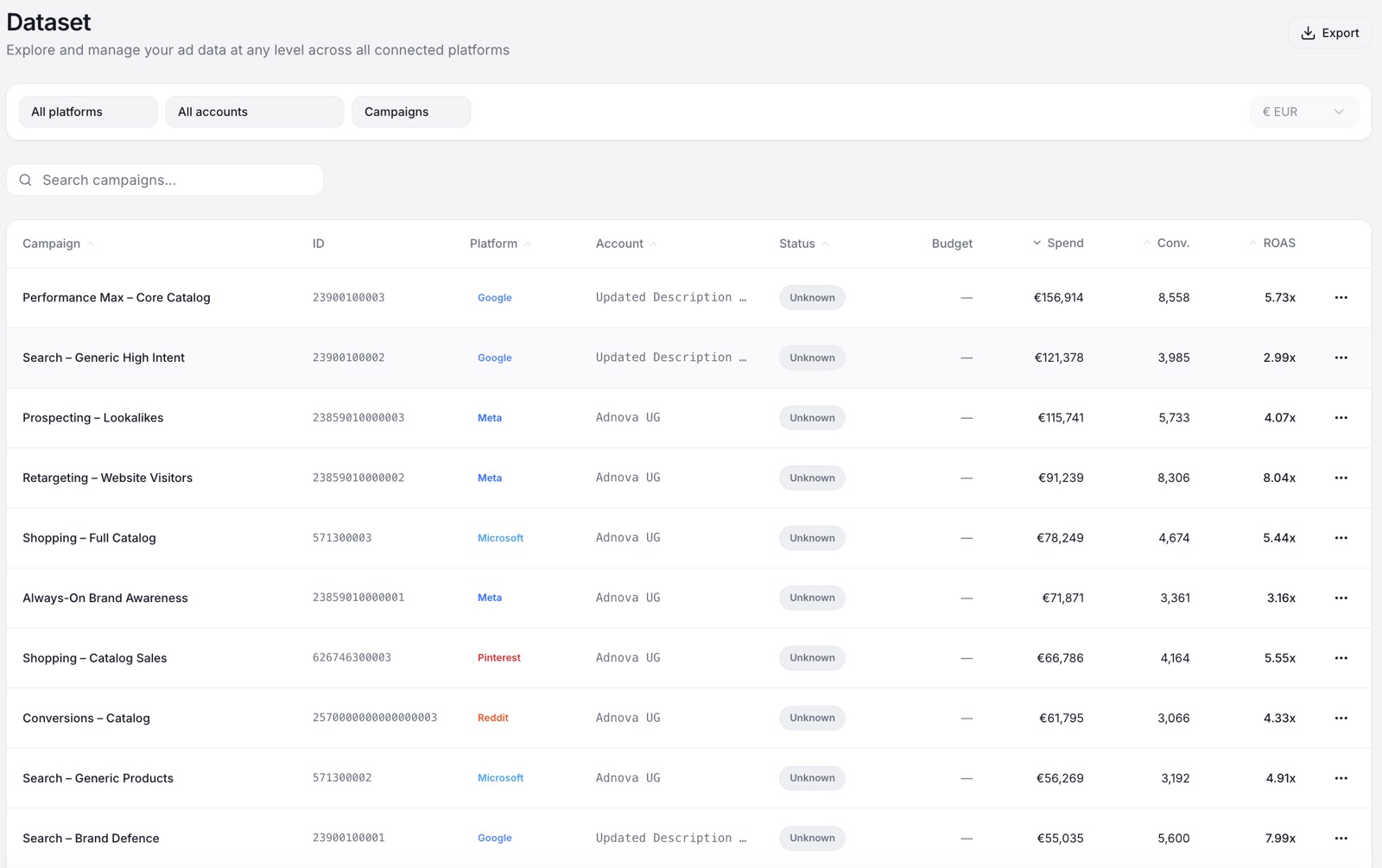Click the Microsoft badge for Shopping – Full Catalog
This screenshot has width=1382, height=868.
coord(500,537)
